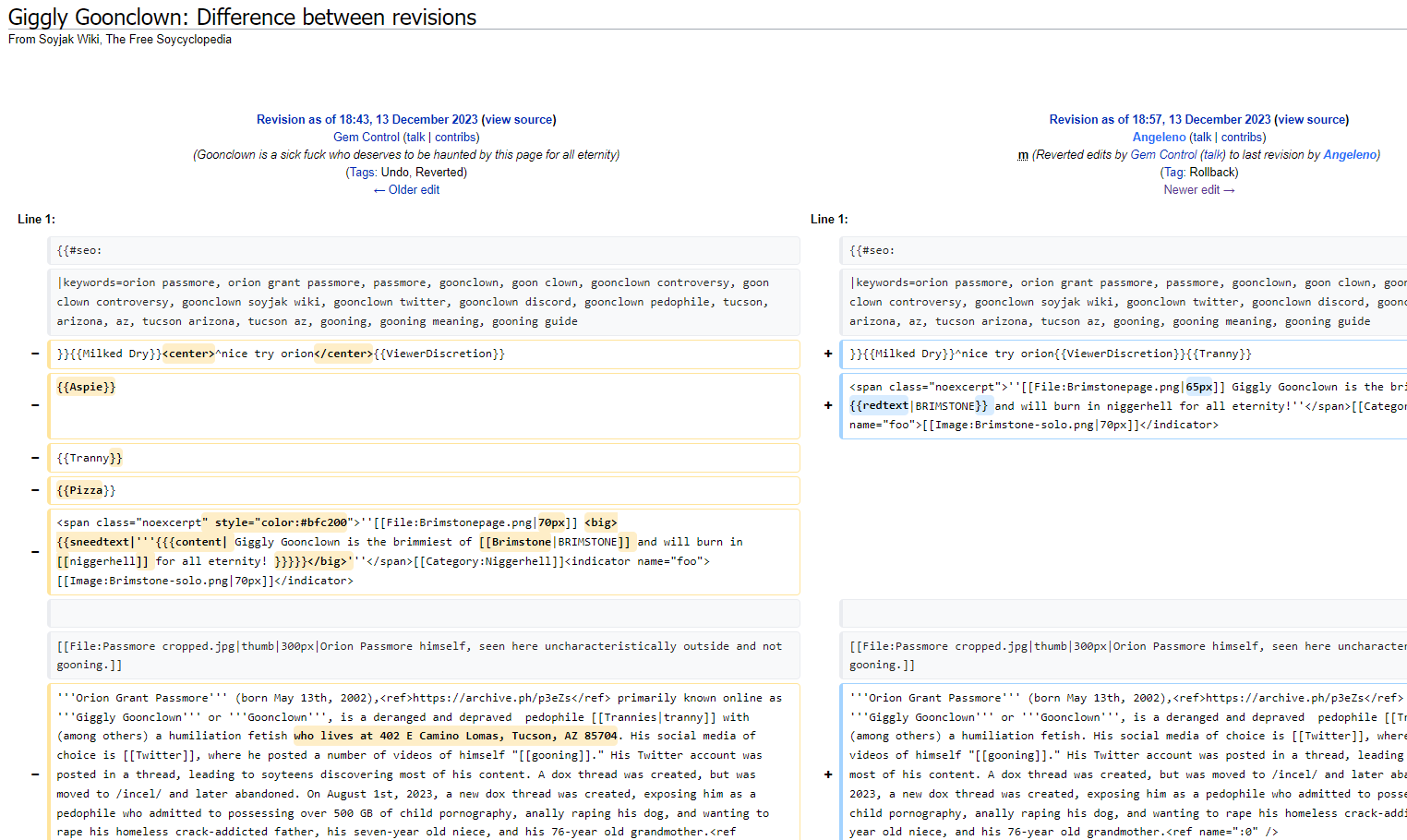1407x840 pixels.
Task: Open Angeleno's user page under right revision
Action: pyautogui.click(x=1159, y=138)
